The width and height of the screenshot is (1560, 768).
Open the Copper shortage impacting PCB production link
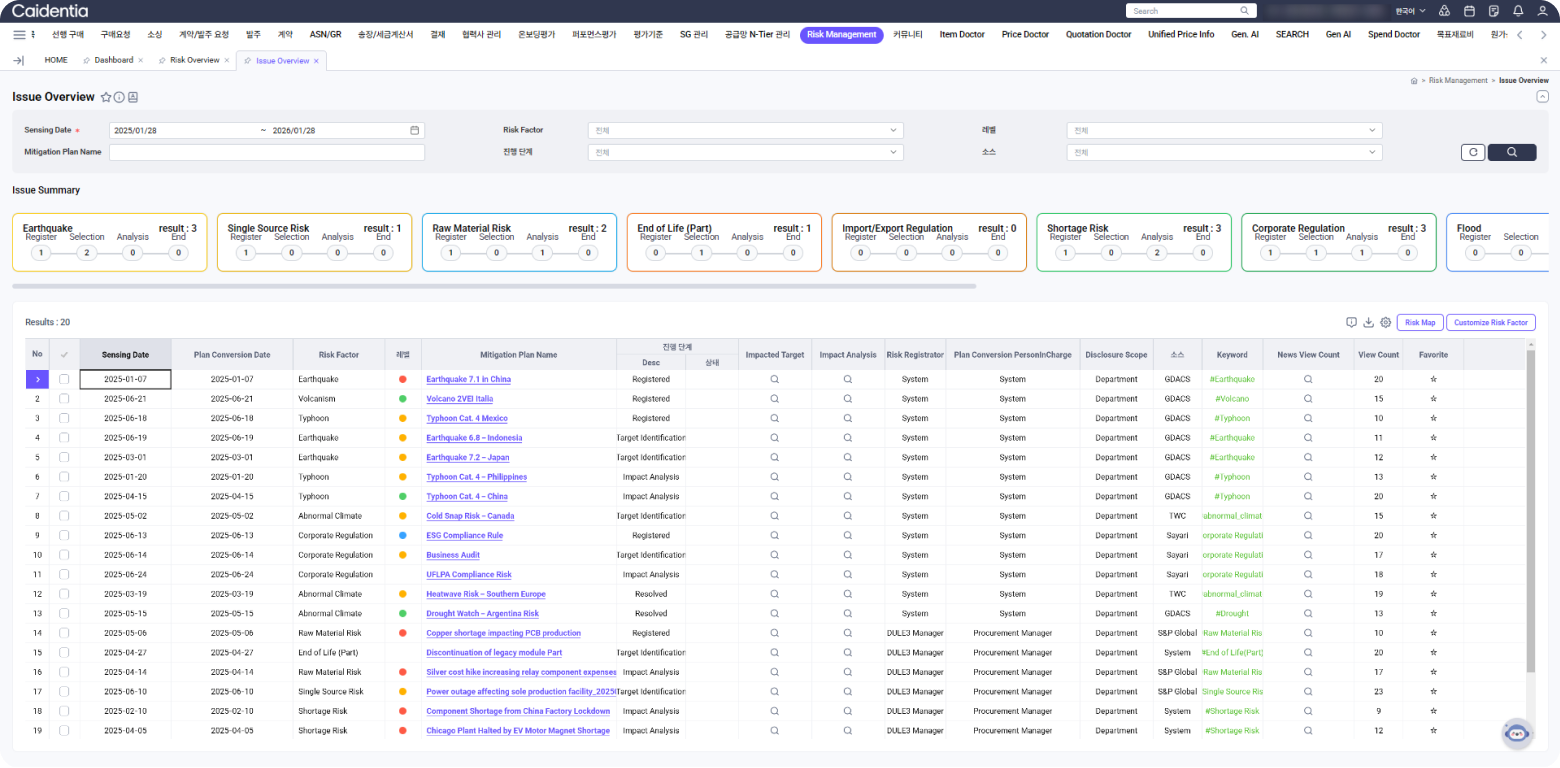tap(503, 633)
